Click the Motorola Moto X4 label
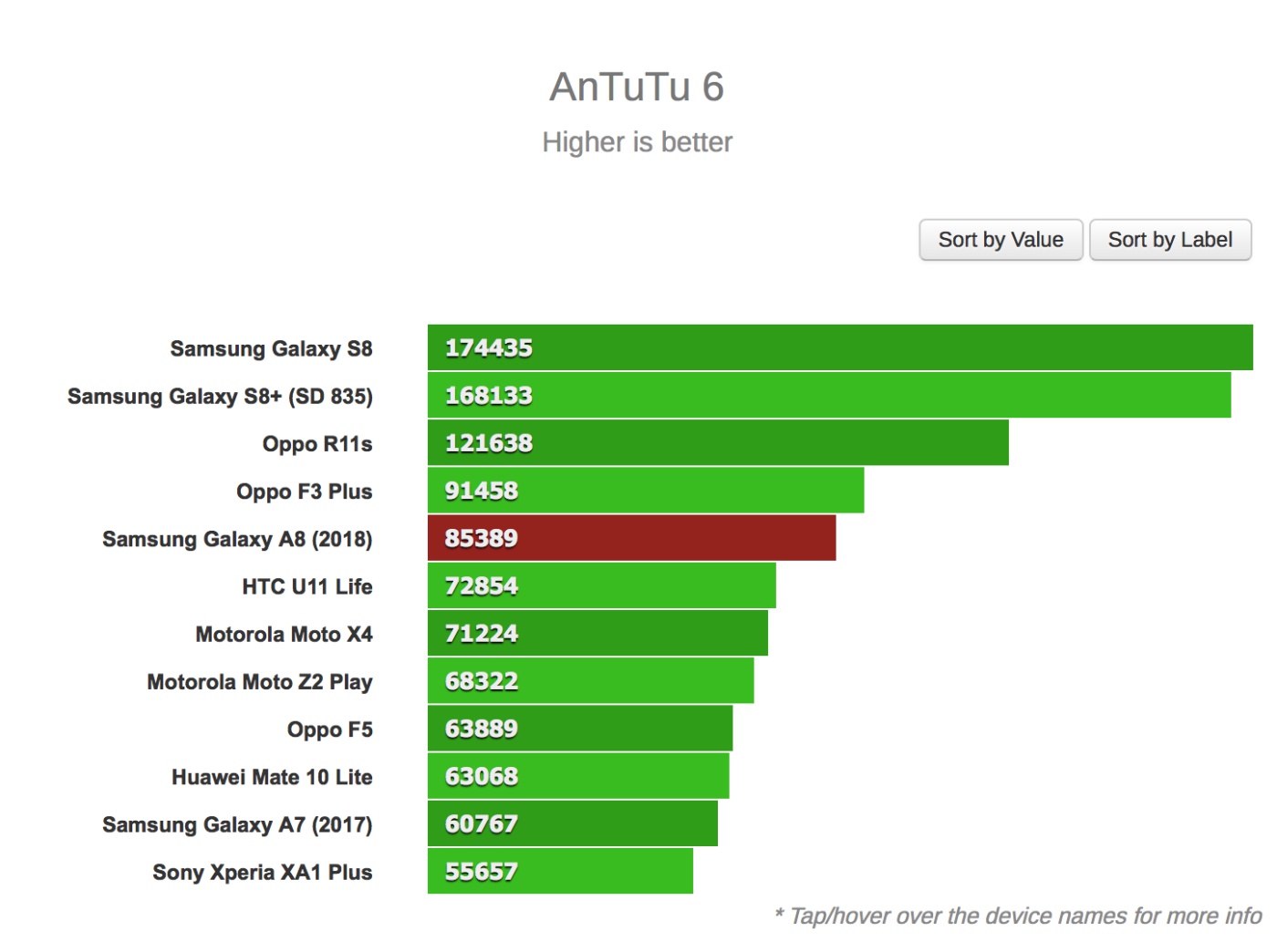This screenshot has width=1277, height=952. [284, 634]
